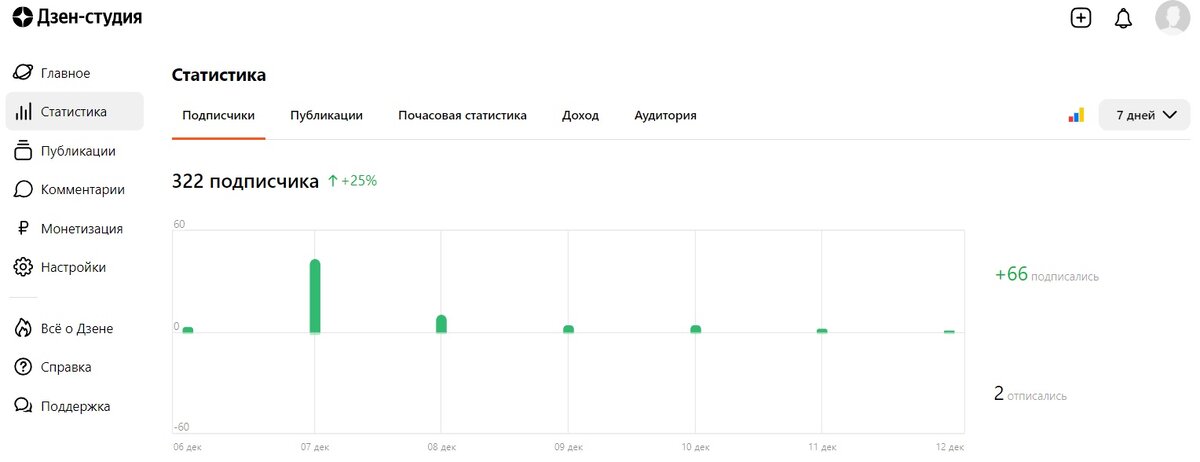Click the Статистика bar-chart sidebar icon

[x=22, y=112]
